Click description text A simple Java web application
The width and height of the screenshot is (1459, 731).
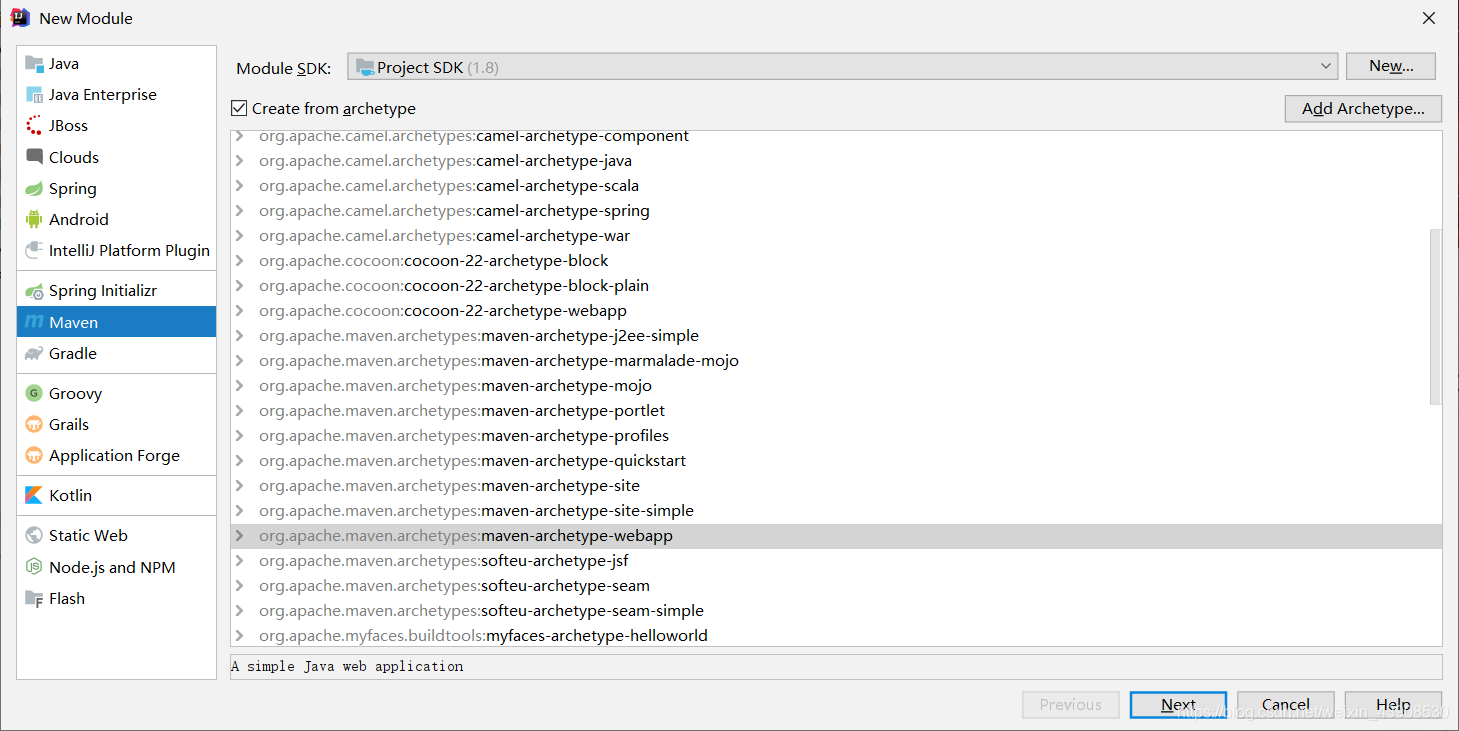(347, 666)
